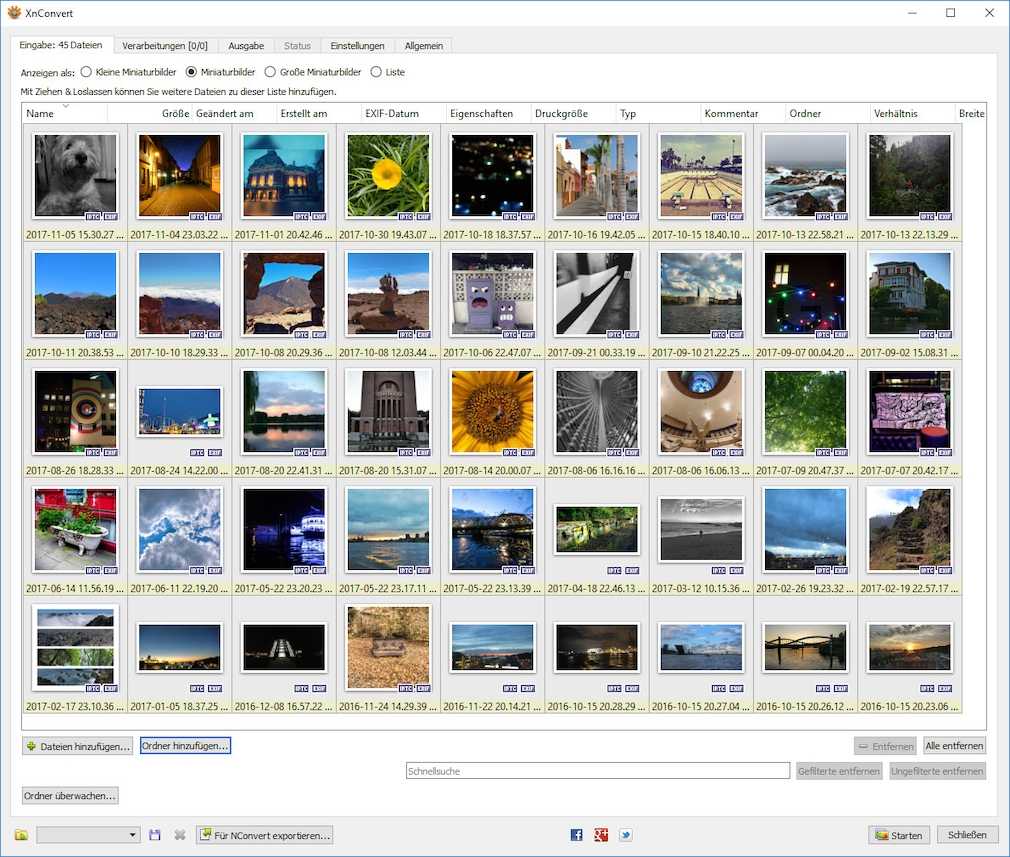This screenshot has width=1010, height=857.
Task: Select the bathtub planter photo 2017-06-14 11.56.19
Action: click(x=75, y=530)
